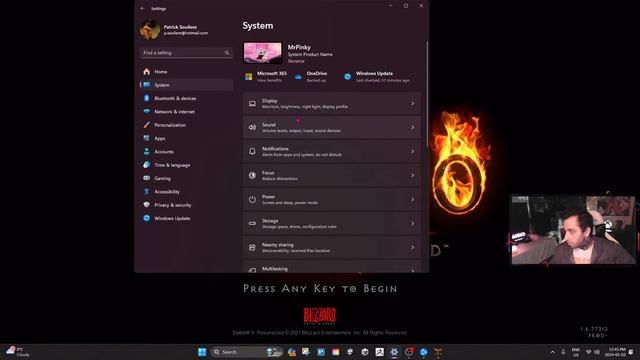Viewport: 640px width, 360px height.
Task: Expand the Display row chevron
Action: (412, 104)
